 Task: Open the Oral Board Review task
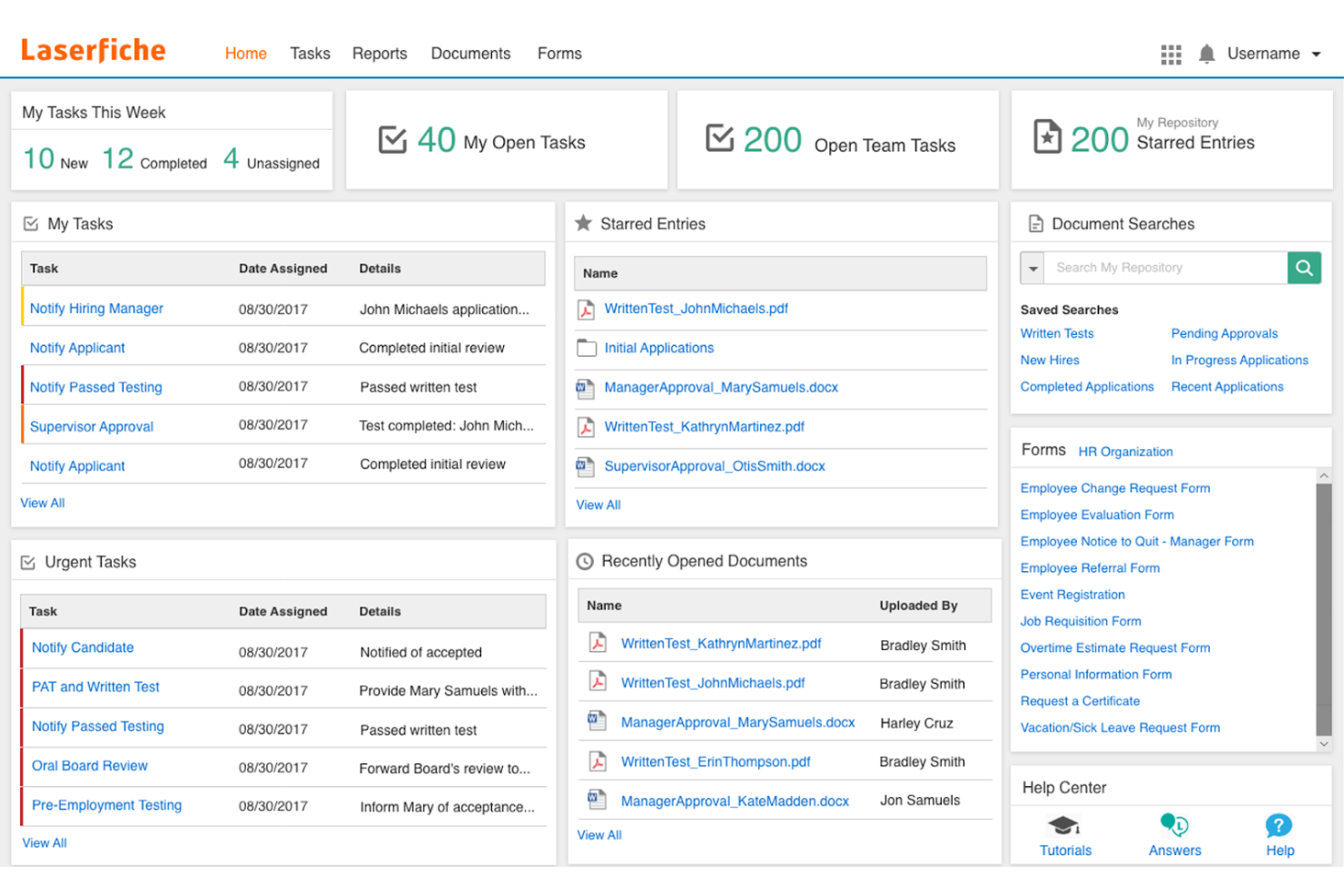pyautogui.click(x=90, y=766)
